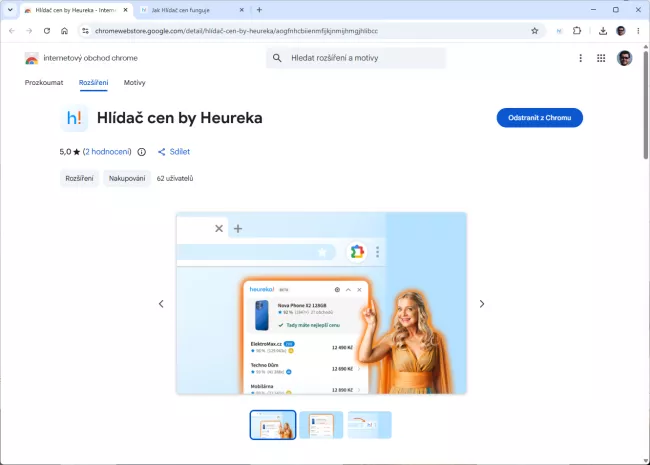Click the address bar URL
The width and height of the screenshot is (650, 465).
(x=236, y=31)
